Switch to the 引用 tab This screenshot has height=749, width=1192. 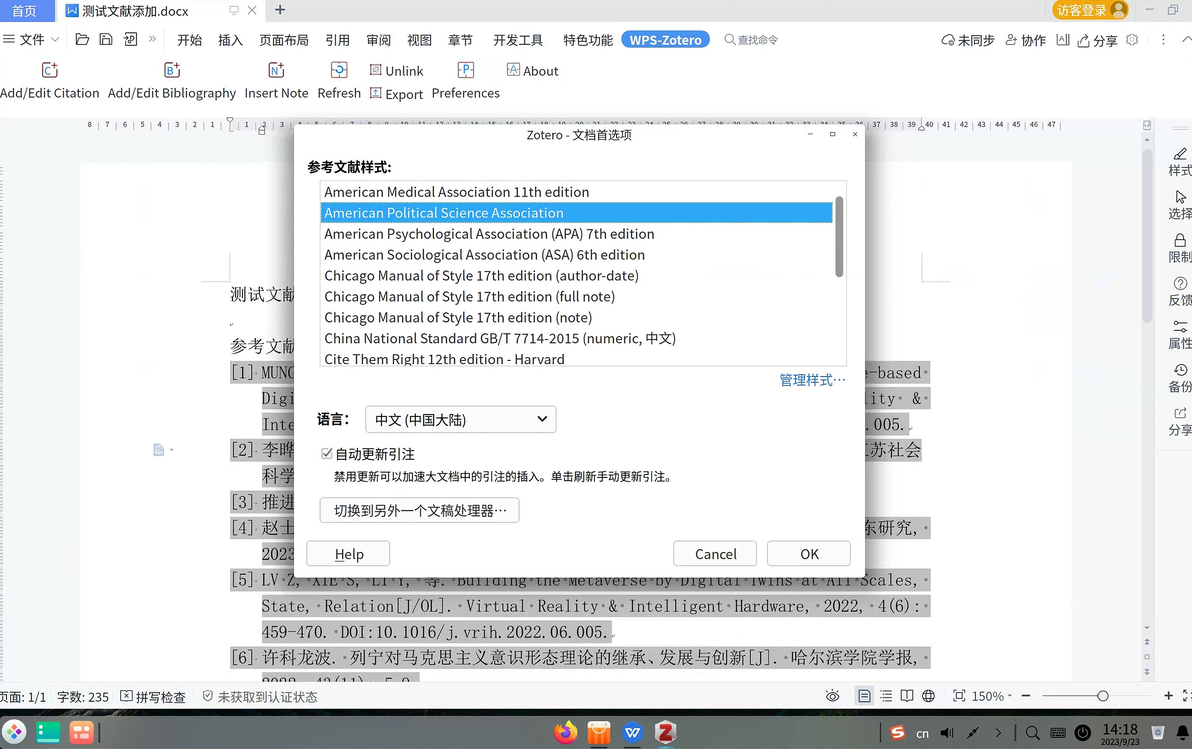tap(338, 40)
